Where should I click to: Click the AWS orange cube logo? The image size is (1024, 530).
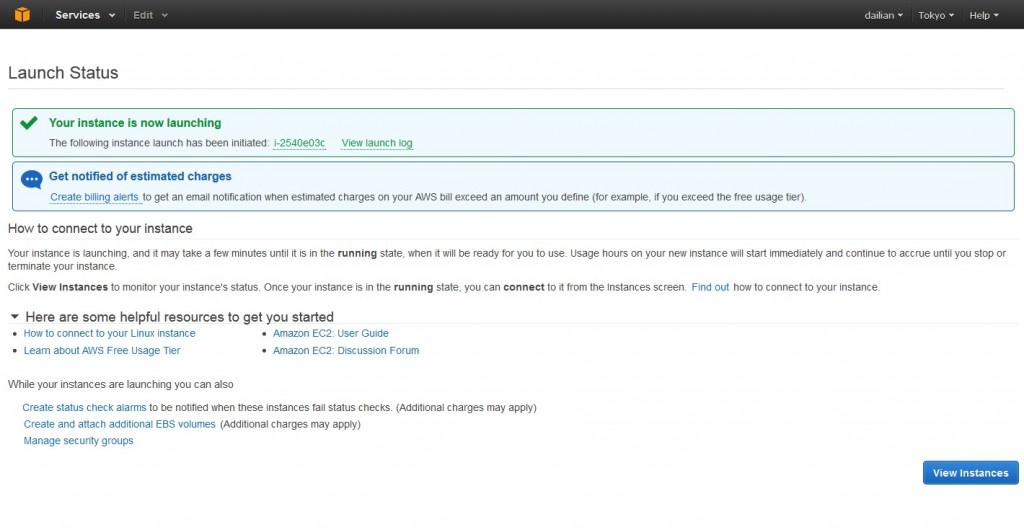22,15
